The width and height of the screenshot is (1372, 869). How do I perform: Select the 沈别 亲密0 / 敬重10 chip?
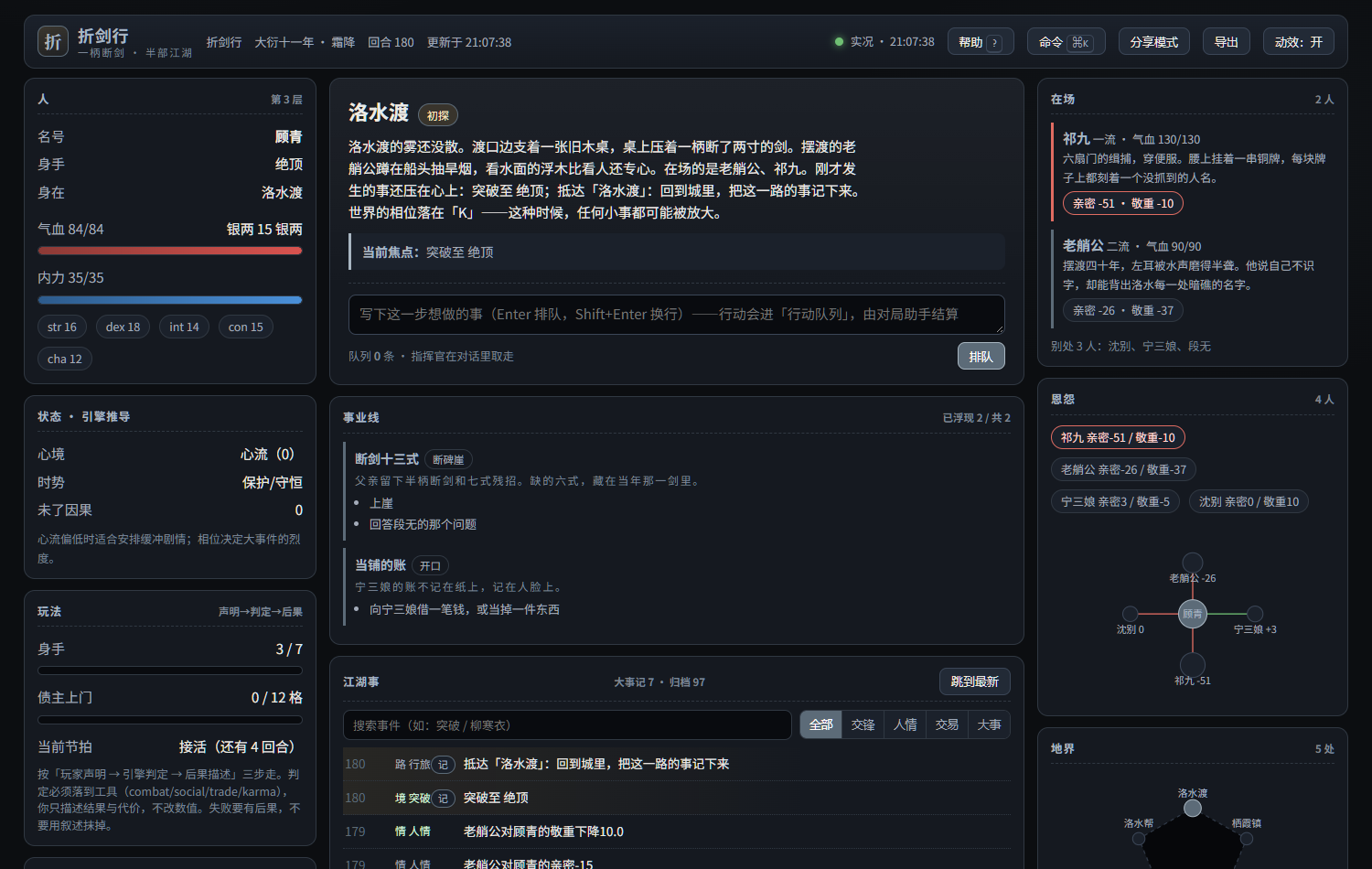click(x=1249, y=501)
